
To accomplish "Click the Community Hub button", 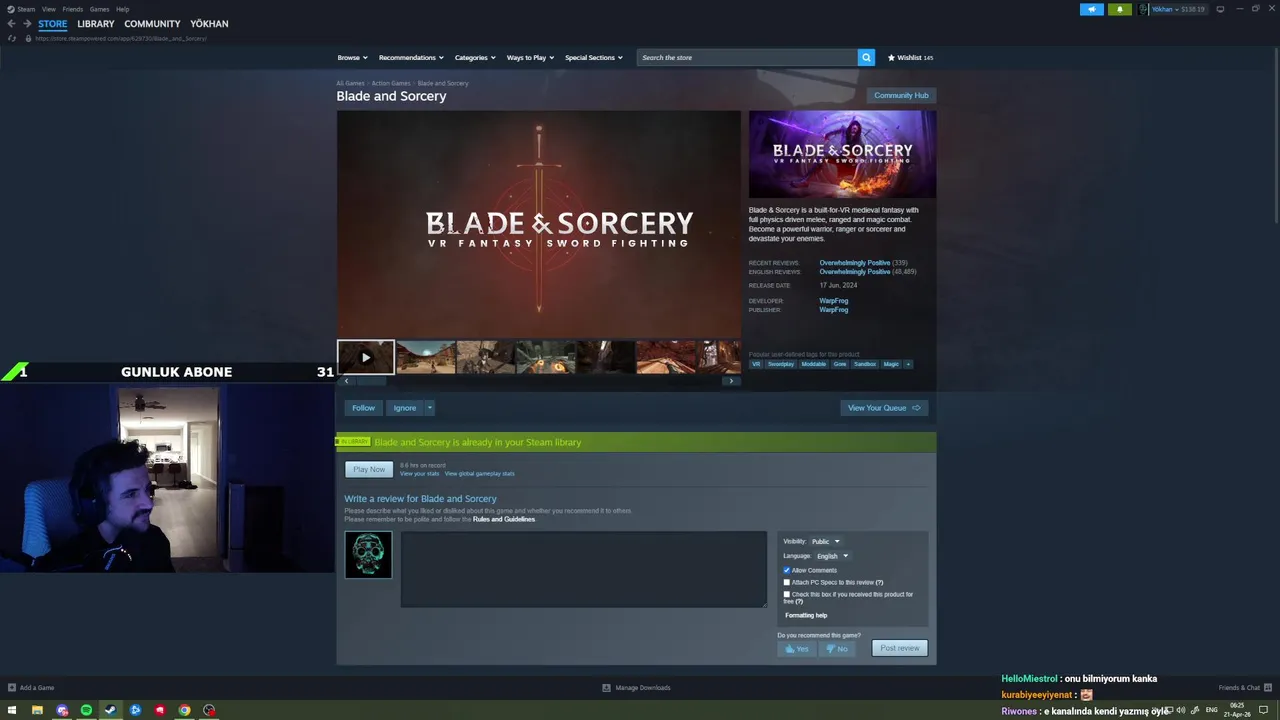I will tap(901, 95).
